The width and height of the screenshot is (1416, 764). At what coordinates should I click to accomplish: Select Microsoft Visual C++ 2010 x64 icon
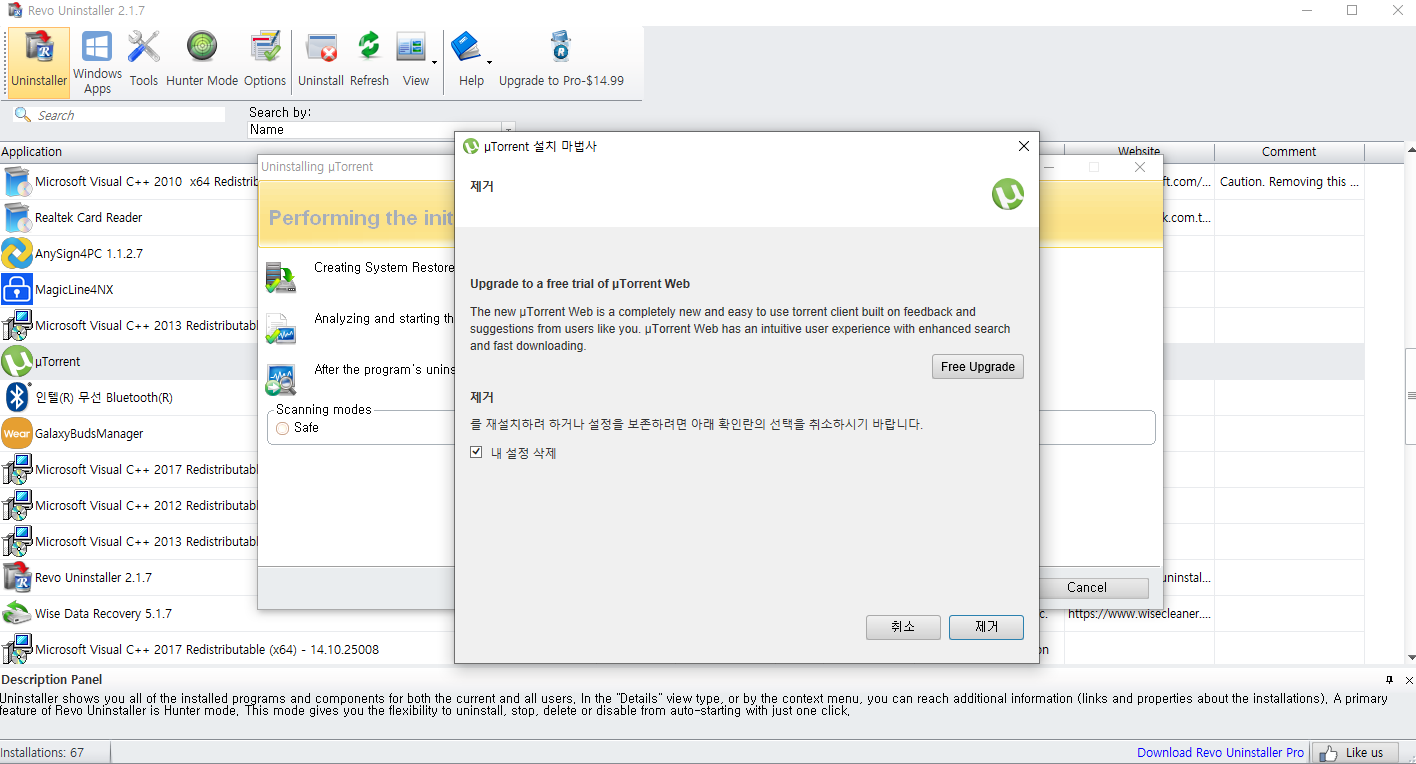tap(17, 181)
